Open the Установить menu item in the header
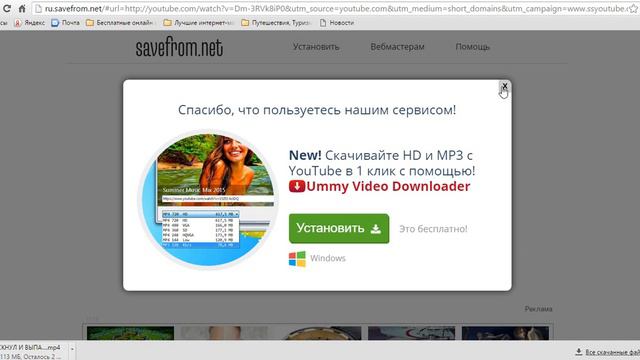The height and width of the screenshot is (360, 640). point(316,47)
